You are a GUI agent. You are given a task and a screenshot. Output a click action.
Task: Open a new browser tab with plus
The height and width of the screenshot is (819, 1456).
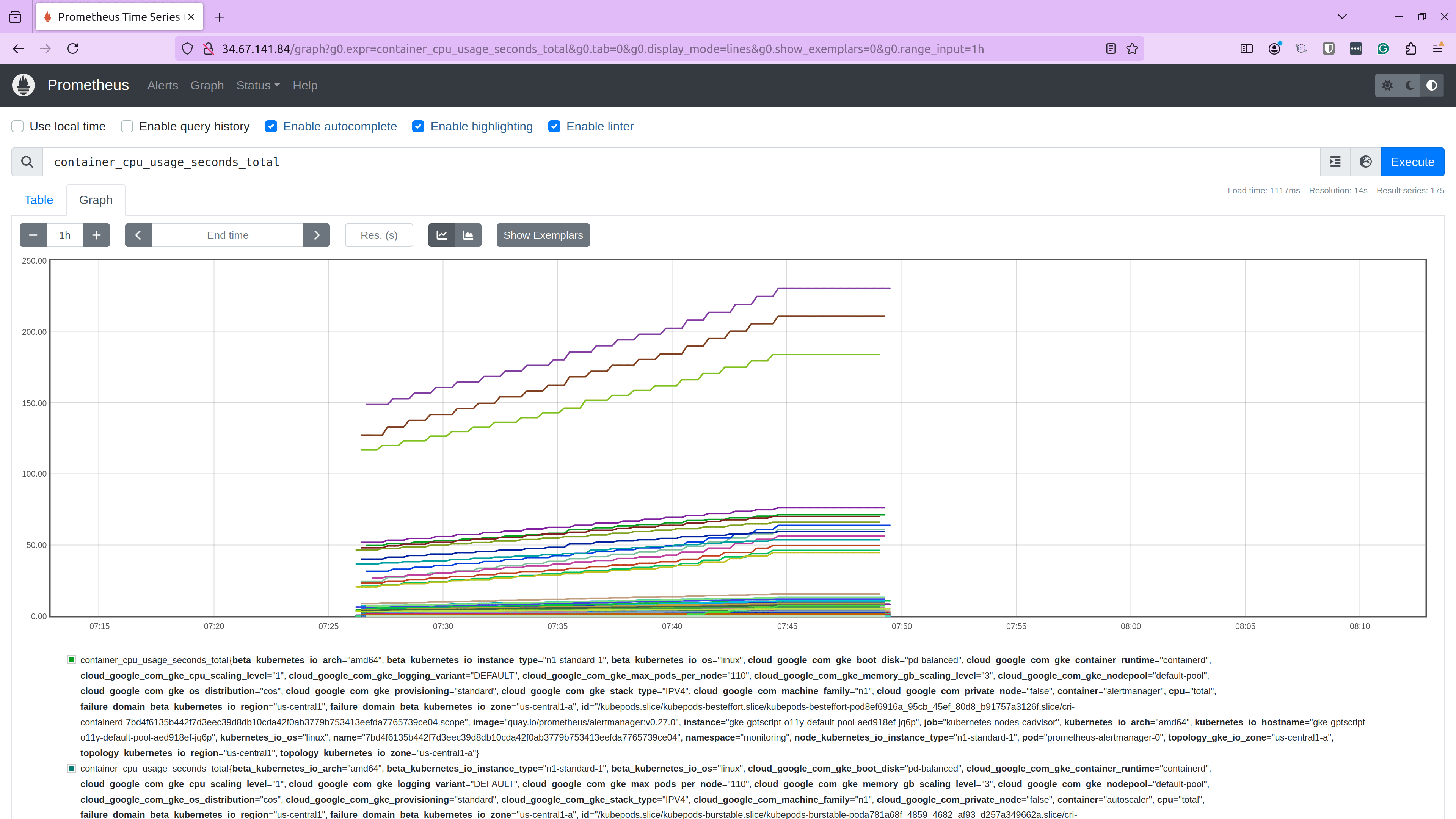(220, 17)
